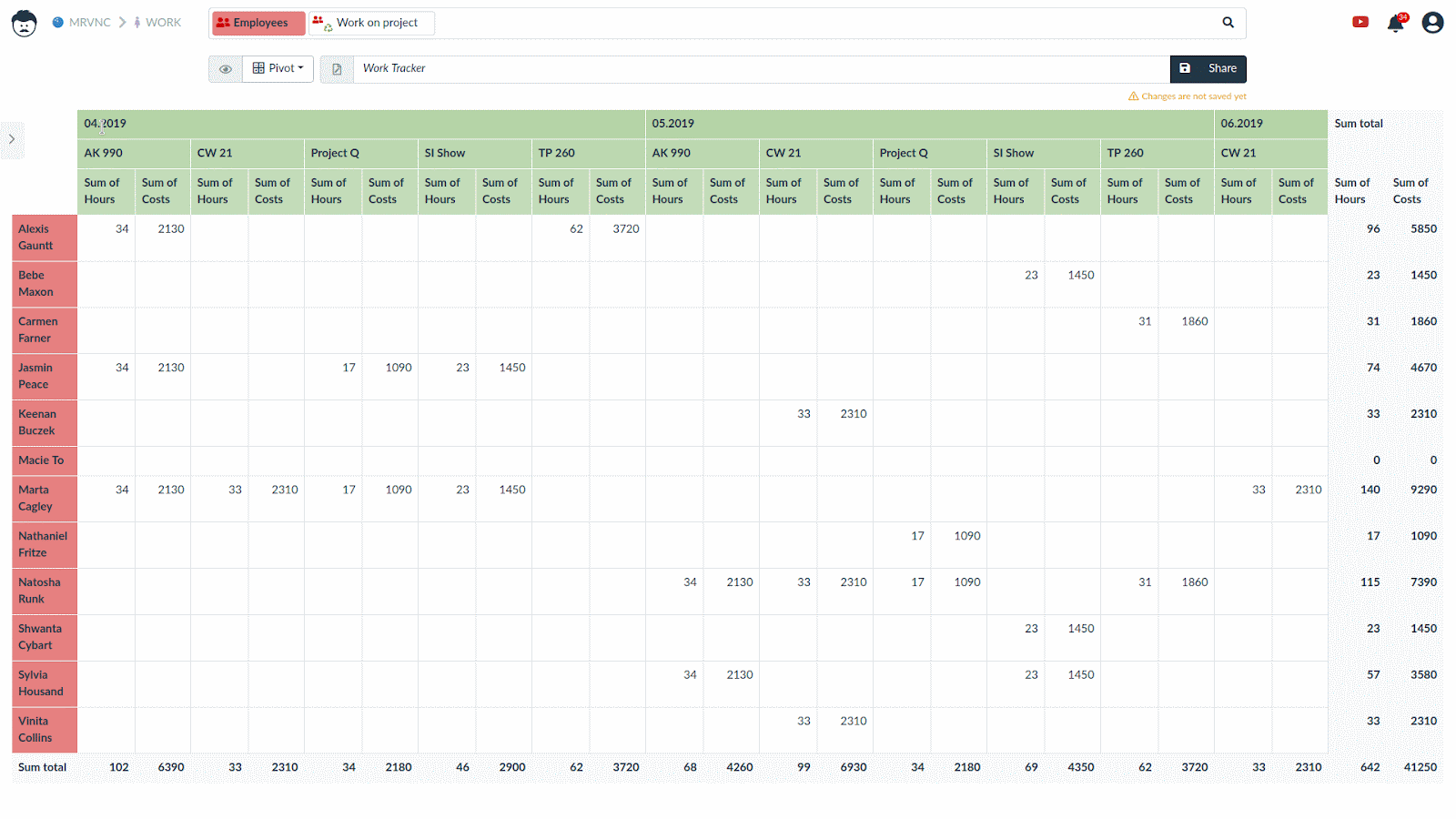1456x819 pixels.
Task: Select the Alexis Gauntt row header
Action: pyautogui.click(x=45, y=238)
